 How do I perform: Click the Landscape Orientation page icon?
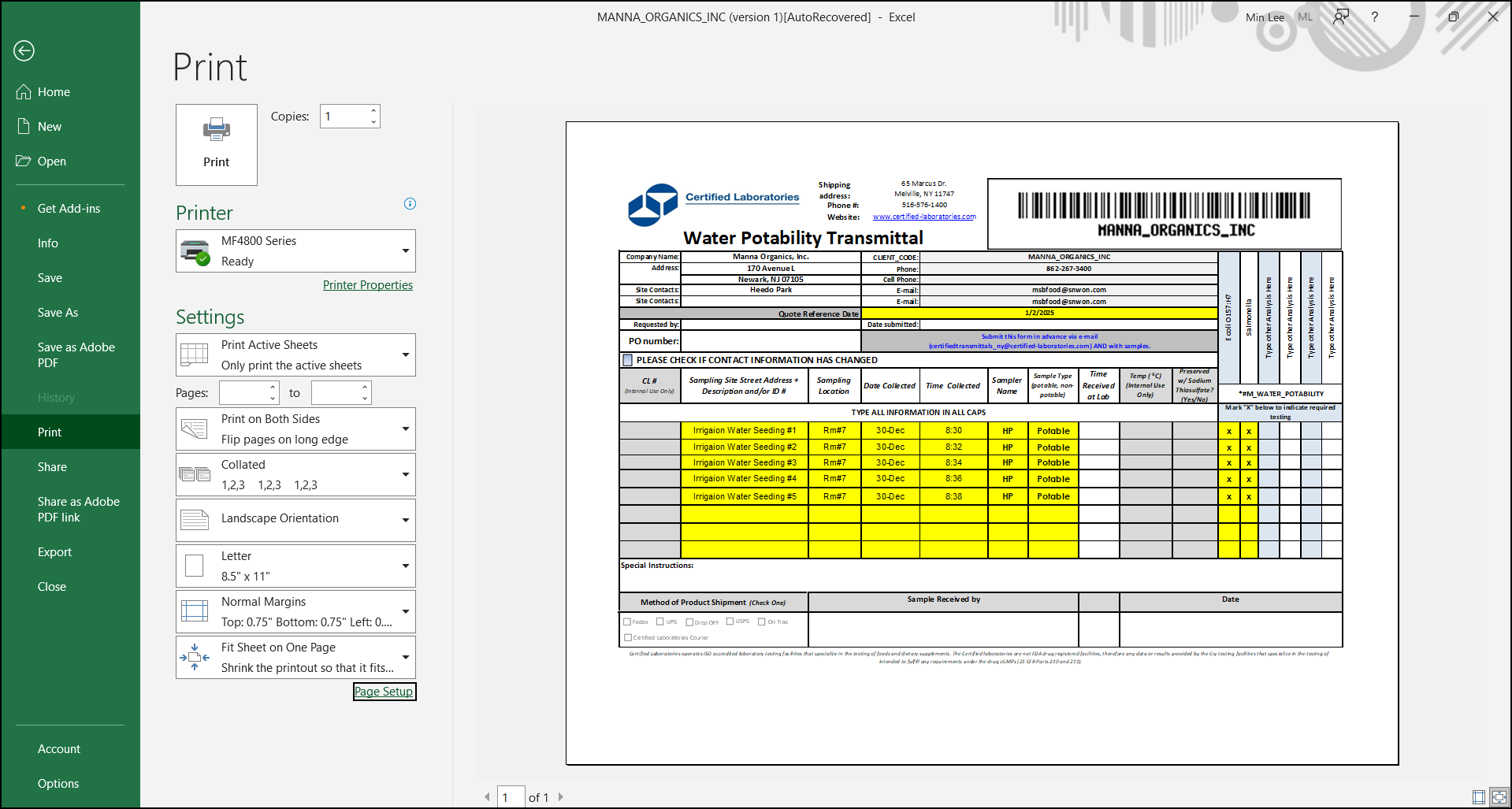point(195,520)
